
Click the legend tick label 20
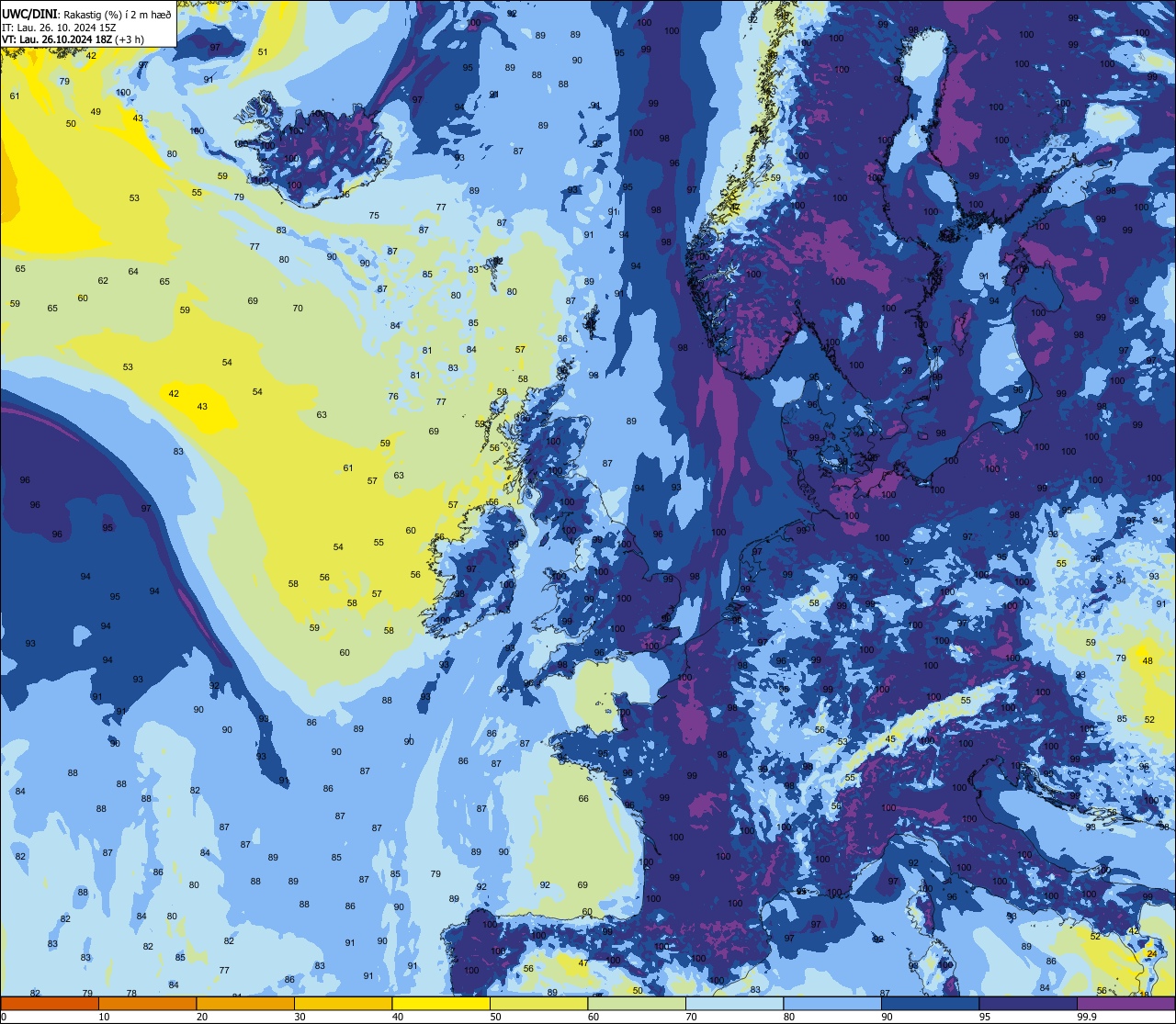coord(202,1017)
